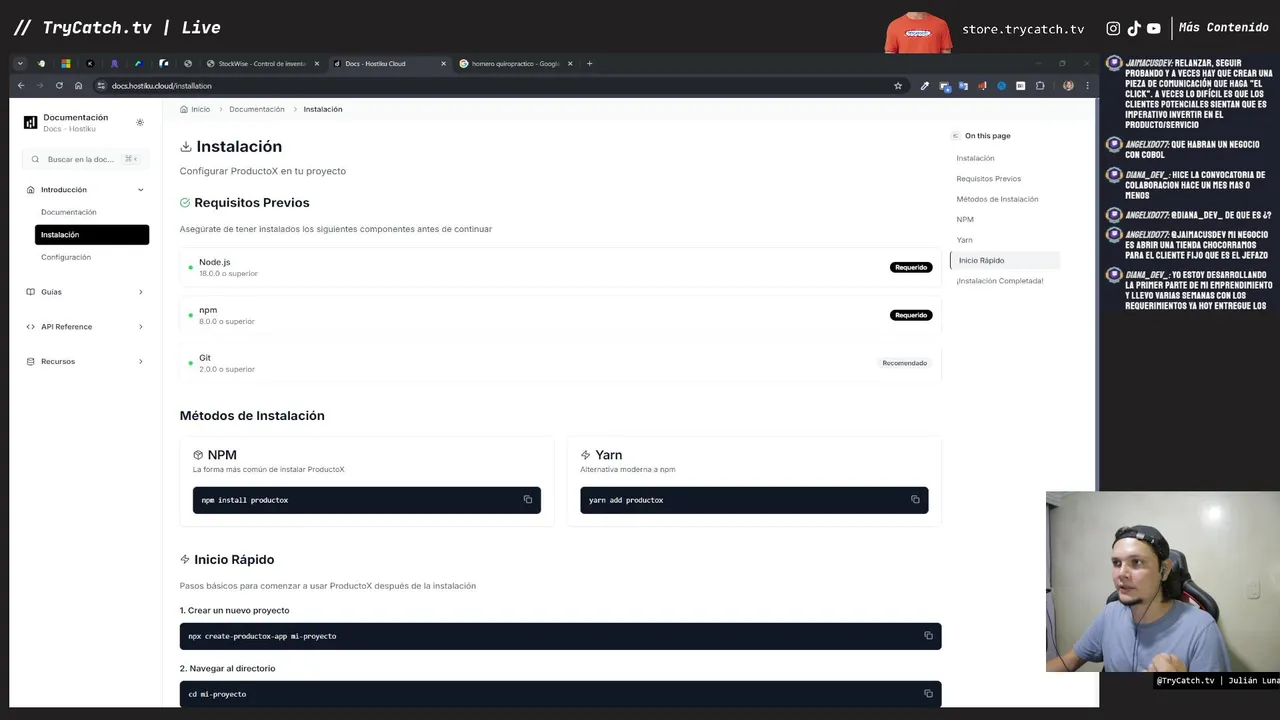Reload the page with the refresh icon
This screenshot has height=720, width=1280.
pos(59,86)
